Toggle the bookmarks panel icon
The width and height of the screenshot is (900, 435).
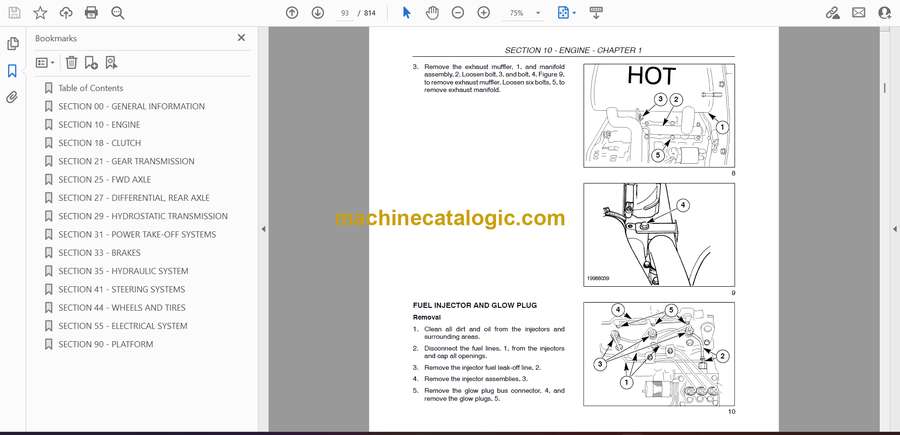(x=12, y=71)
